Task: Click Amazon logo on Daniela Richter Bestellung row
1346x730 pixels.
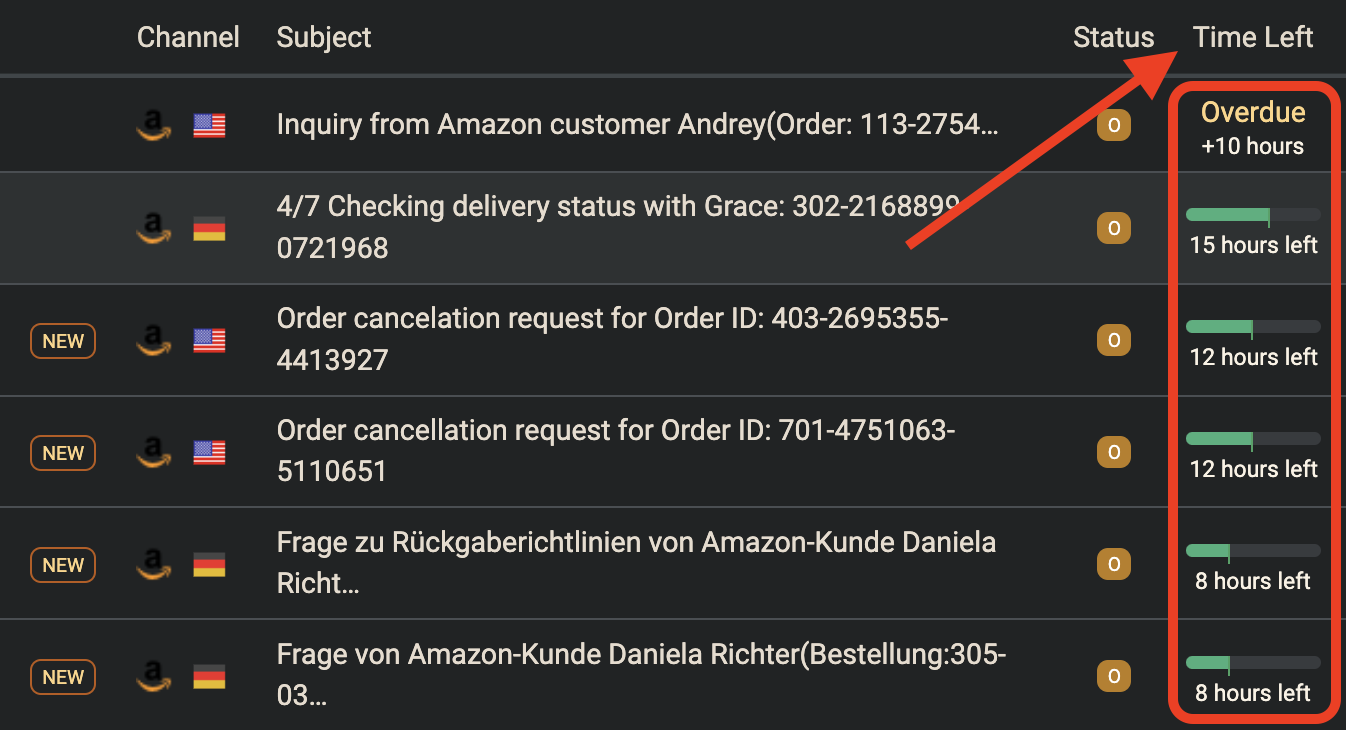Action: click(153, 677)
